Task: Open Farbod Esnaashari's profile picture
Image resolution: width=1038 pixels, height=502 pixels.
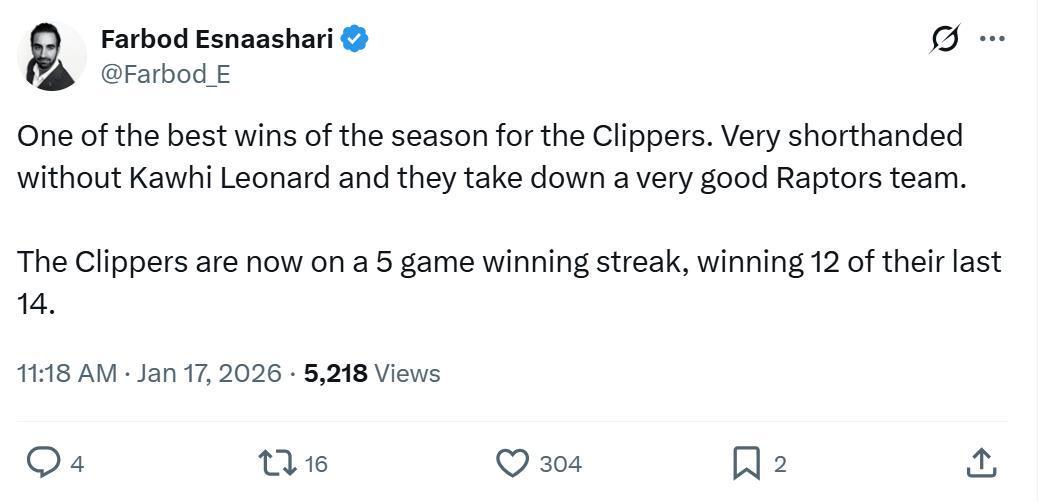Action: [x=52, y=56]
